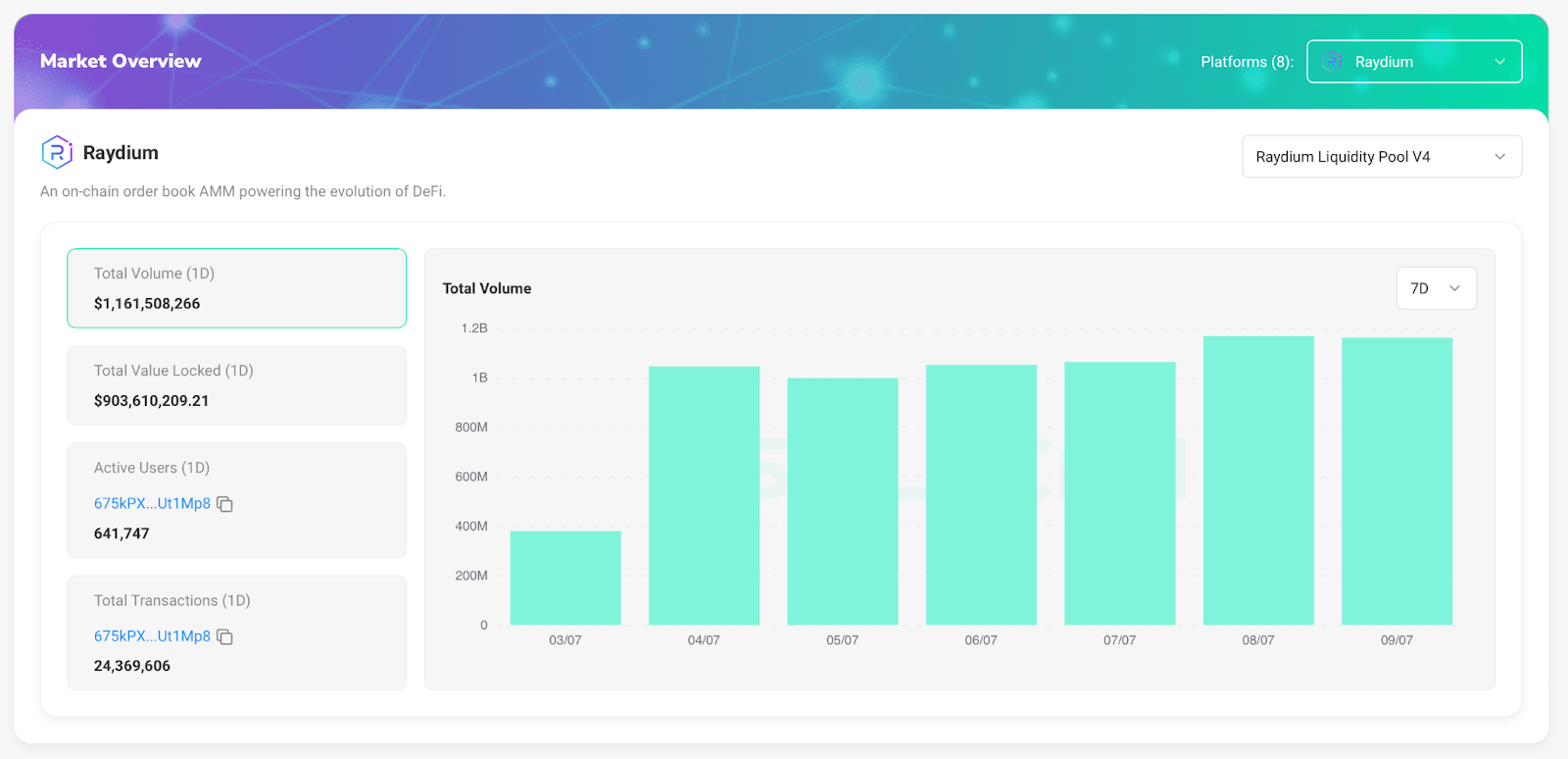This screenshot has width=1568, height=759.
Task: Select the Total Transactions (1D) card
Action: click(236, 632)
